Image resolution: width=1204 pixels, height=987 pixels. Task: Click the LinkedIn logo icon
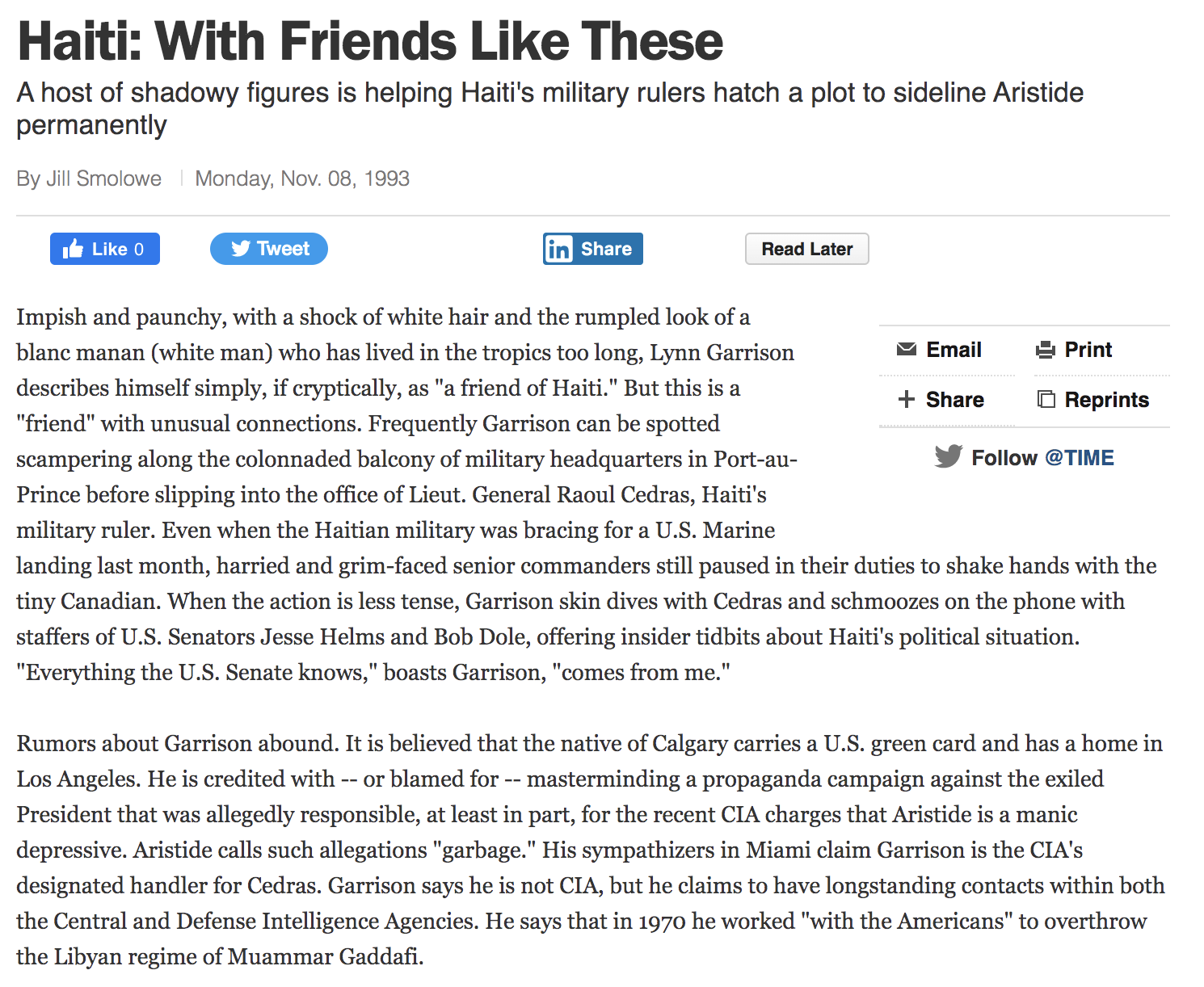558,249
